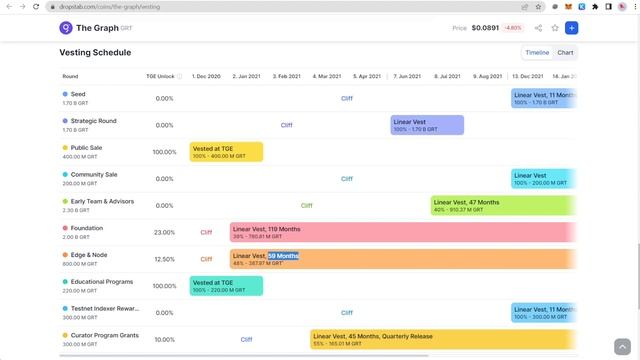Click horizontal timeline scrollbar
The width and height of the screenshot is (640, 360).
pyautogui.click(x=244, y=356)
